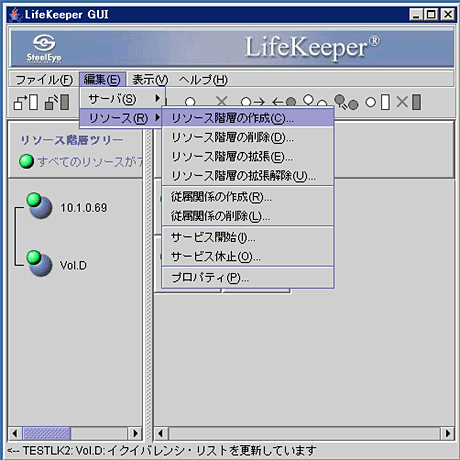The image size is (460, 460).
Task: Click the extend resource arrow toolbar icon
Action: coord(253,102)
